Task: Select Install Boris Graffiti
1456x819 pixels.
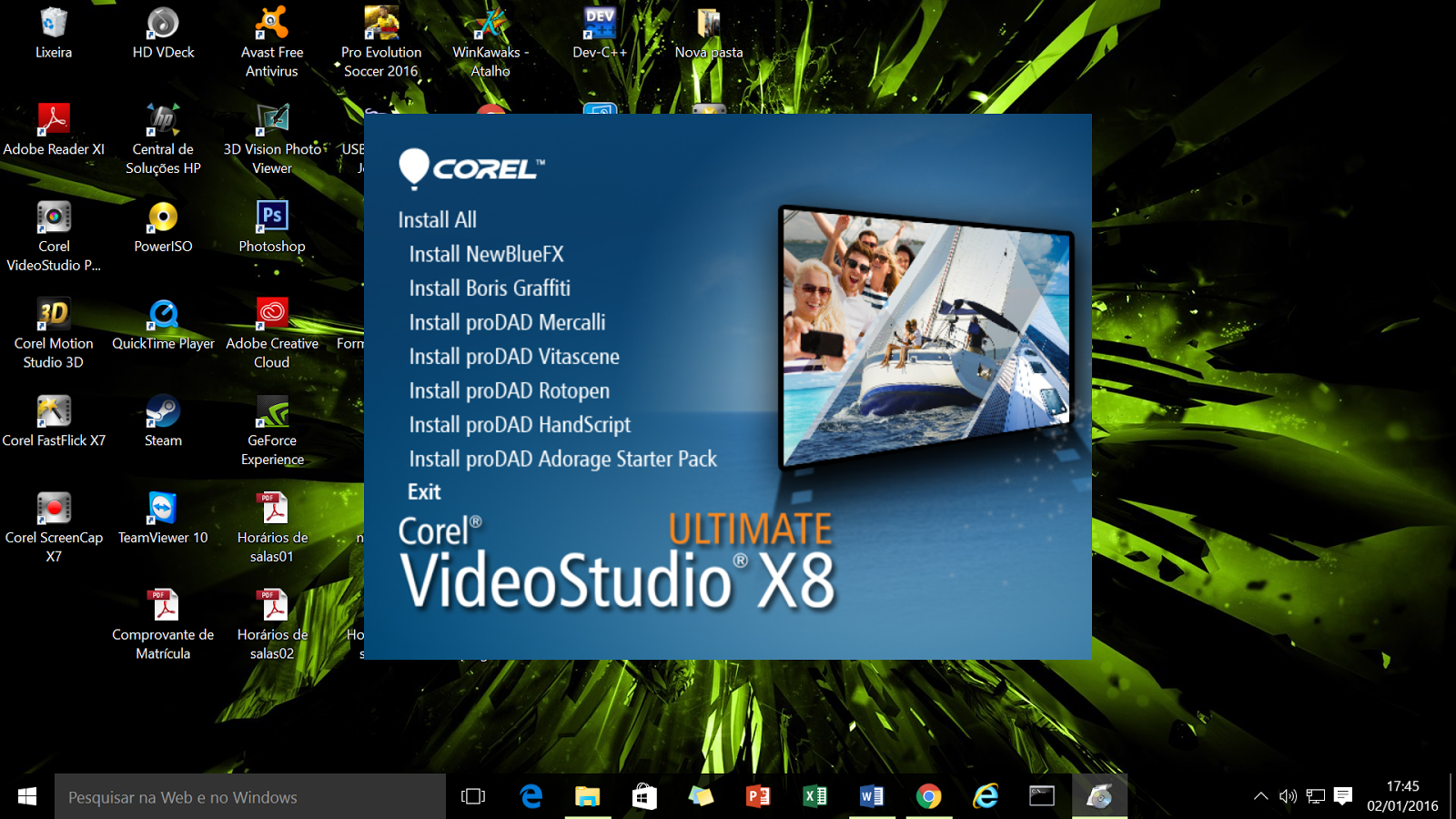Action: pos(490,288)
